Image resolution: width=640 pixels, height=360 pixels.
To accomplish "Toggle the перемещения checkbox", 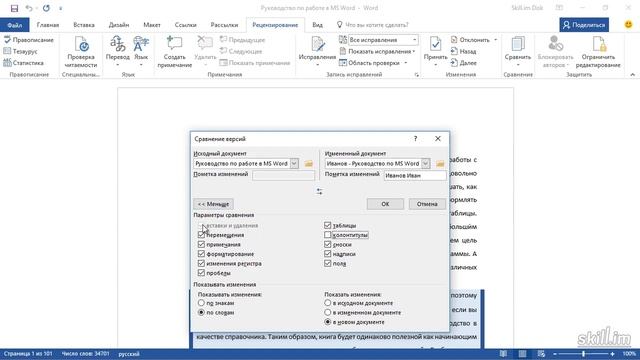I will (201, 235).
